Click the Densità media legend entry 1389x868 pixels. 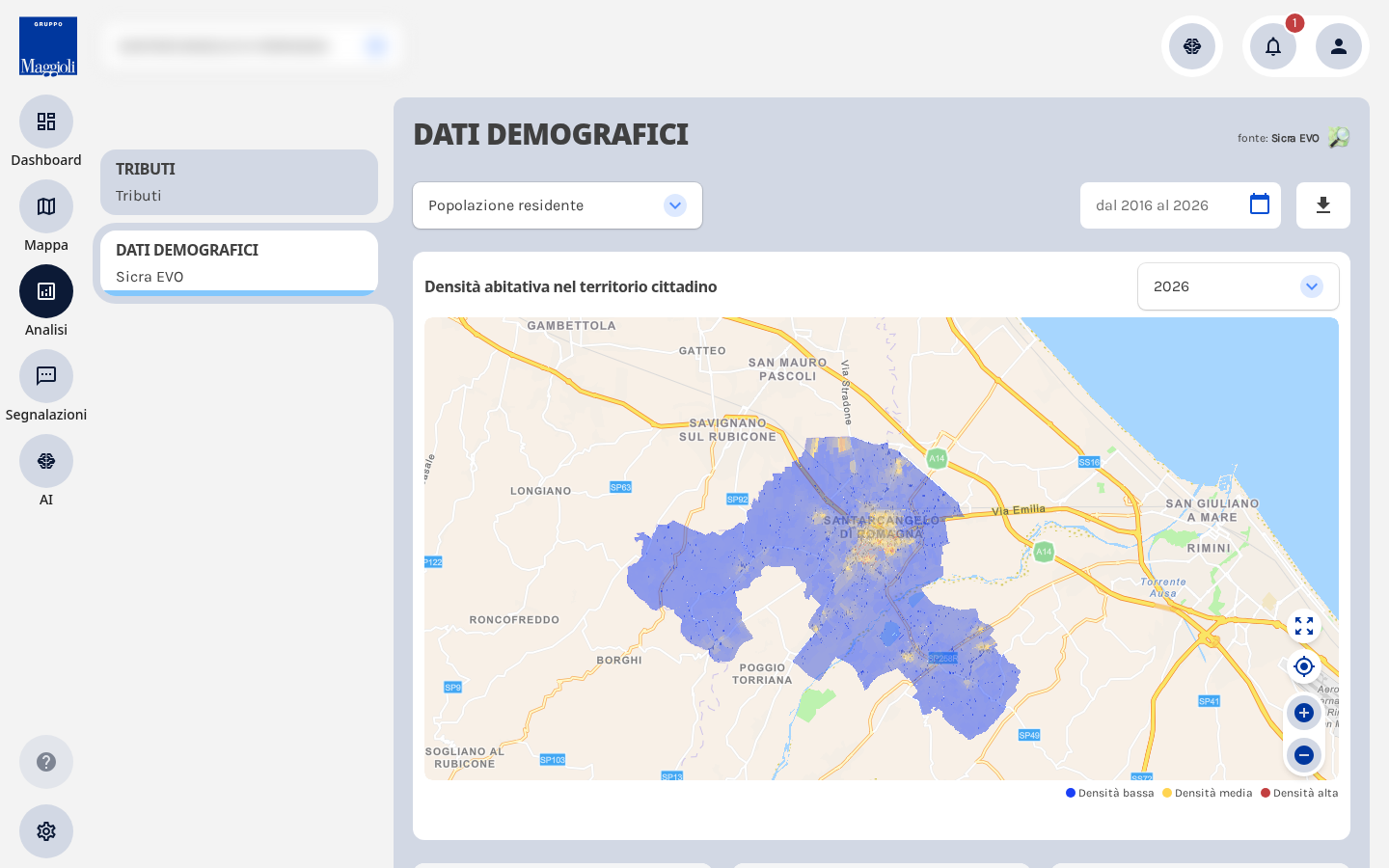pyautogui.click(x=1207, y=793)
